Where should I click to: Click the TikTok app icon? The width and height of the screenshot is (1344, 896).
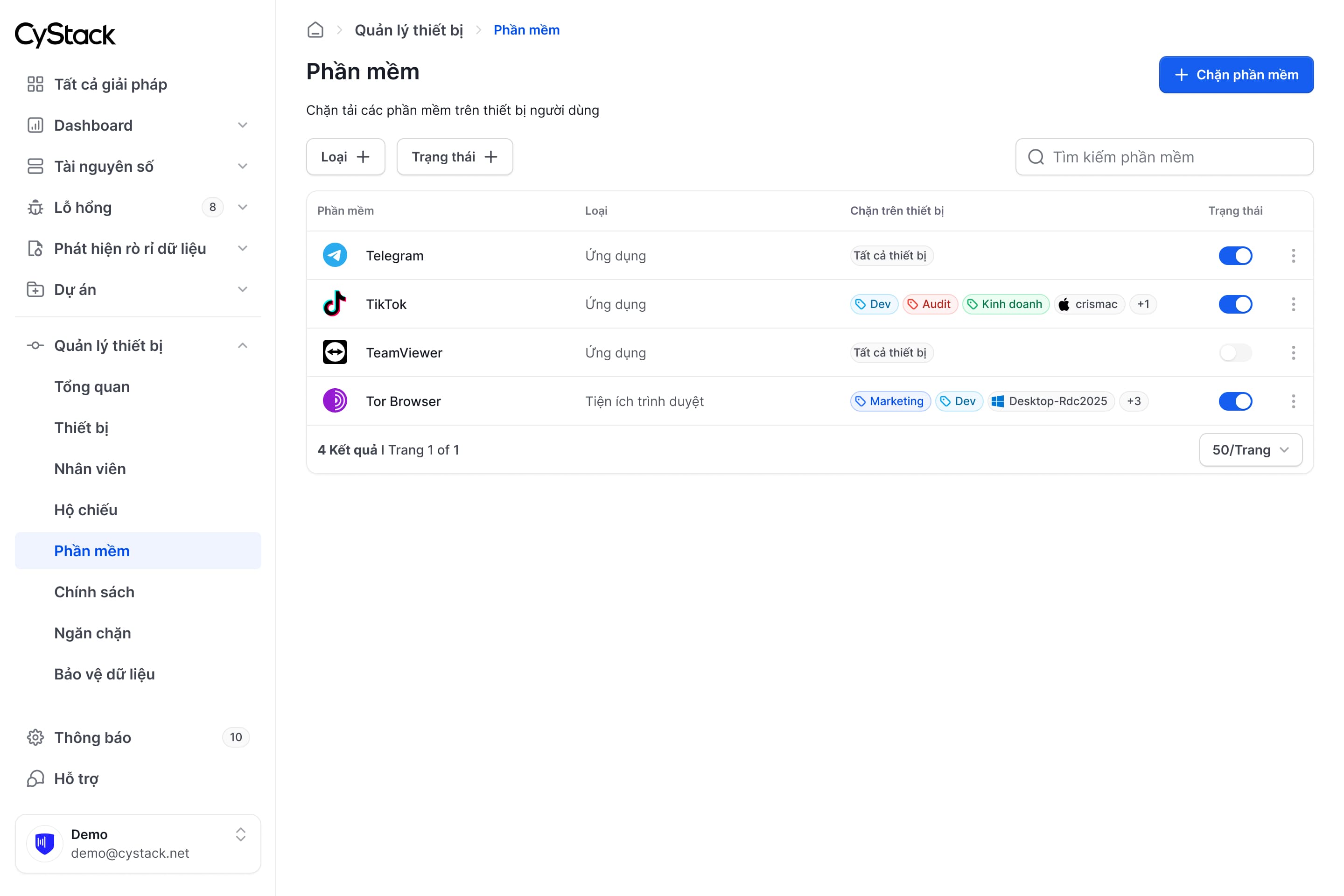point(335,304)
